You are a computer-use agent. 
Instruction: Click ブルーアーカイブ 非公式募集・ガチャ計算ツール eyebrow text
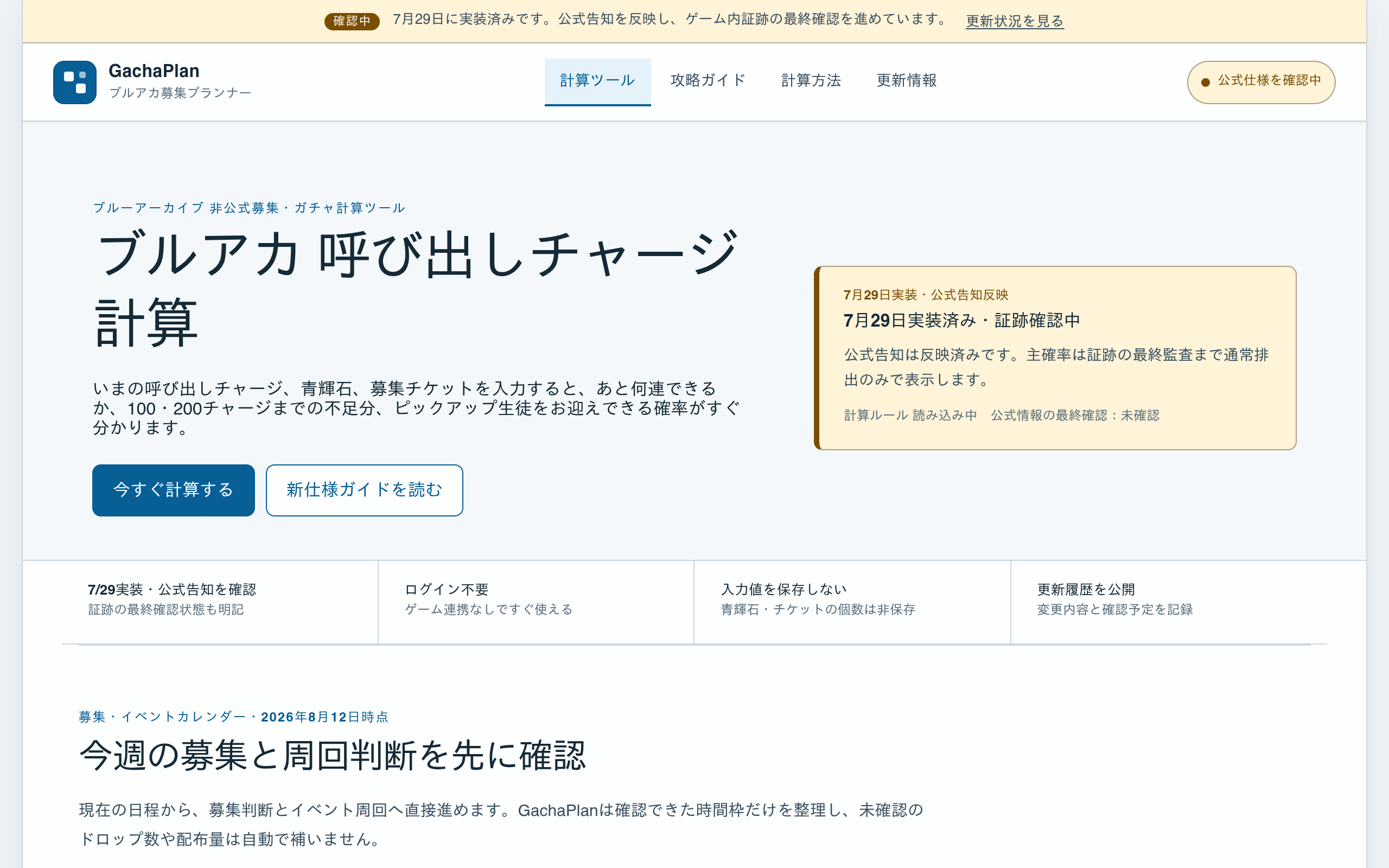249,208
